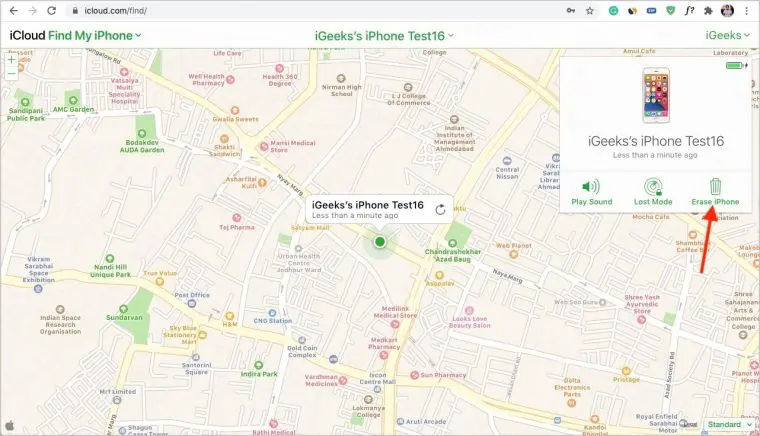The width and height of the screenshot is (760, 436).
Task: Click the green device location dot
Action: [x=380, y=241]
